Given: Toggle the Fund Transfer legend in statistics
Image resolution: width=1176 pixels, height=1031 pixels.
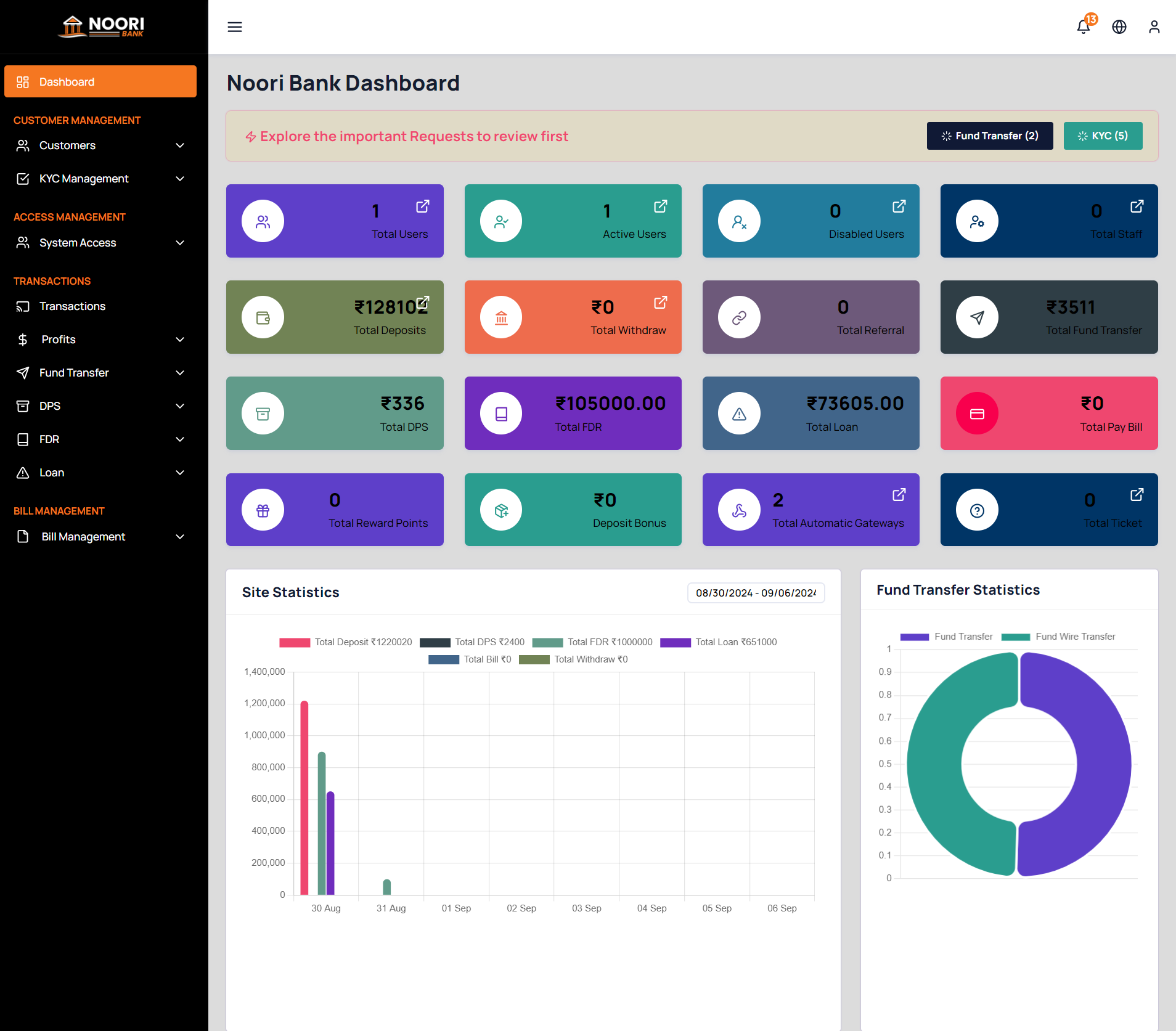Looking at the screenshot, I should (x=947, y=637).
